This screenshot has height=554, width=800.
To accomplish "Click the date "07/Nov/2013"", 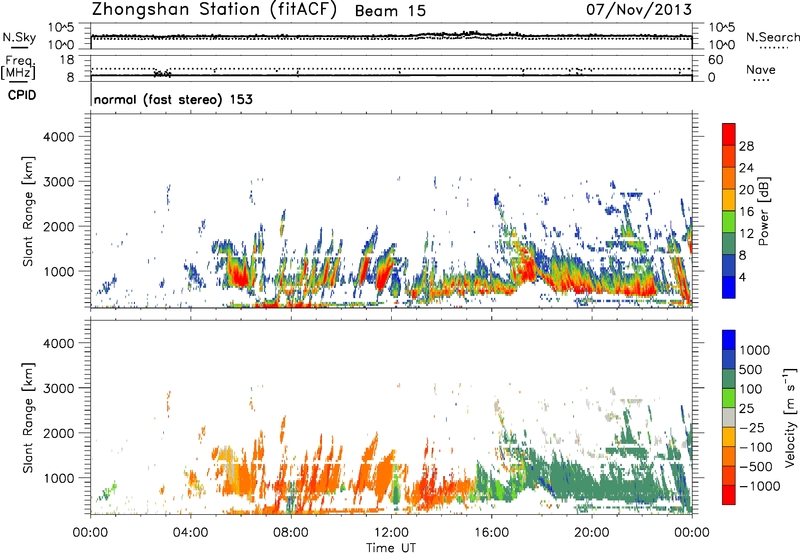I will pos(639,10).
